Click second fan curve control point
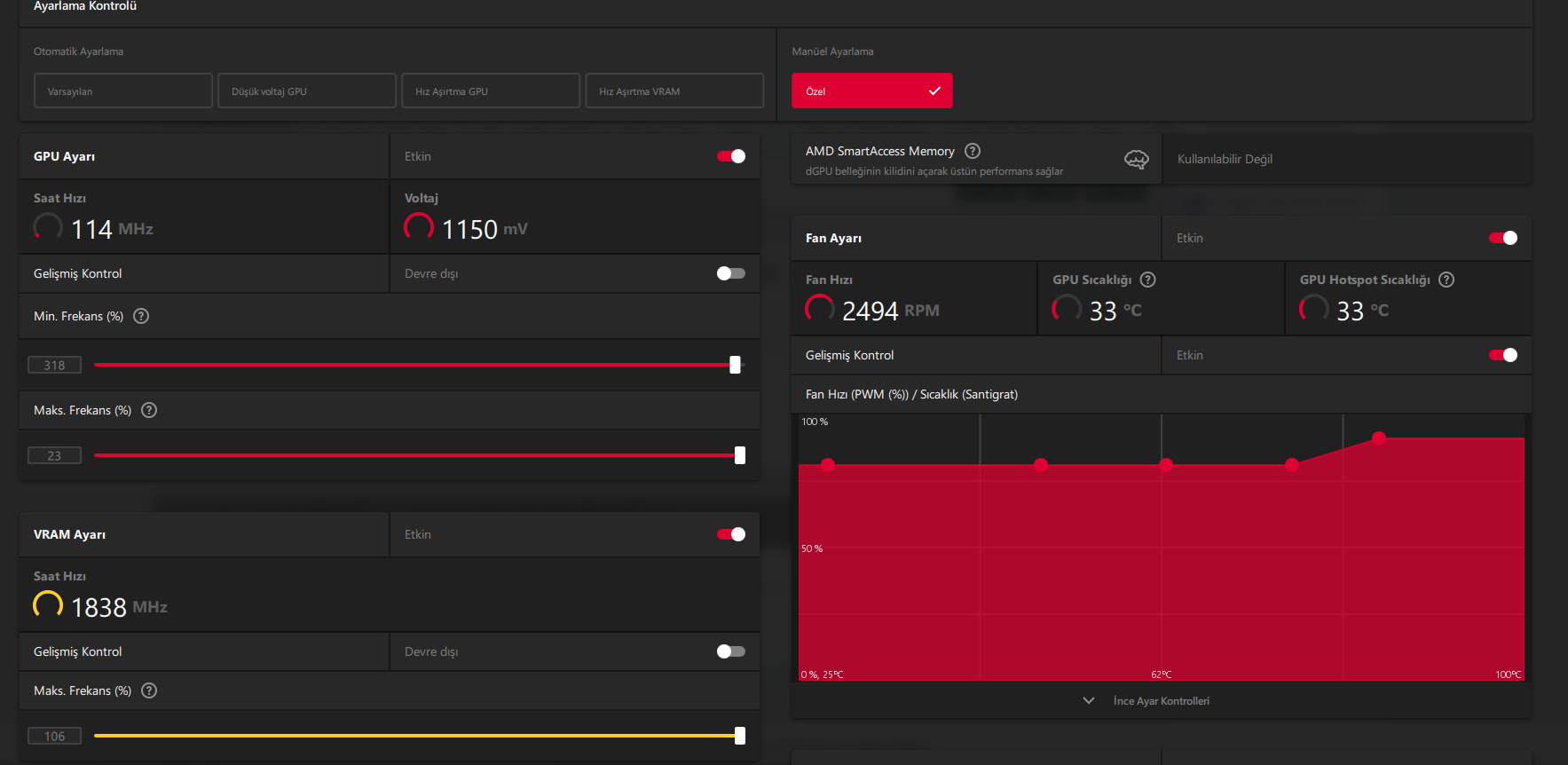Screen dimensions: 1568x765 click(1041, 464)
